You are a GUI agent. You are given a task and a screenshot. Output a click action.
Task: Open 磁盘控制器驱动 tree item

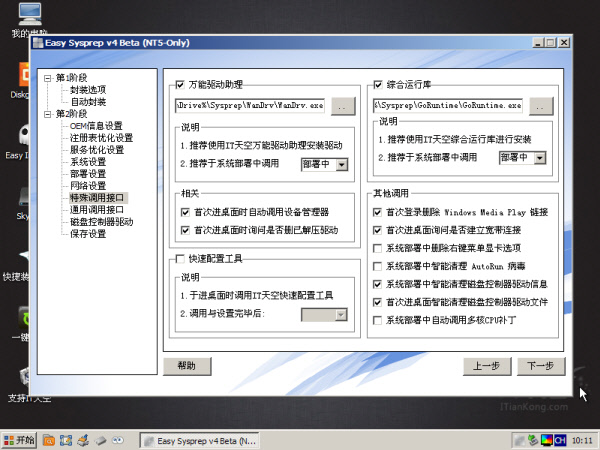click(101, 222)
